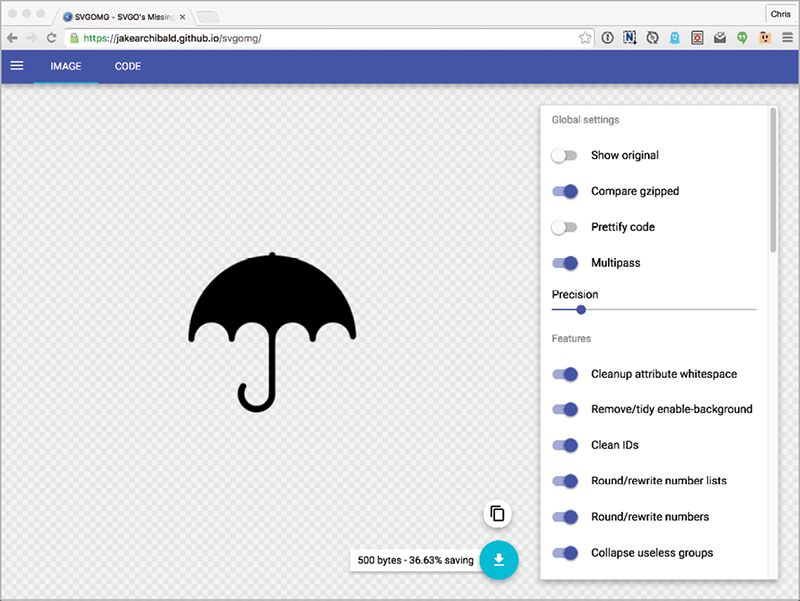This screenshot has height=601, width=800.
Task: Click the mail checker extension icon
Action: coord(719,38)
